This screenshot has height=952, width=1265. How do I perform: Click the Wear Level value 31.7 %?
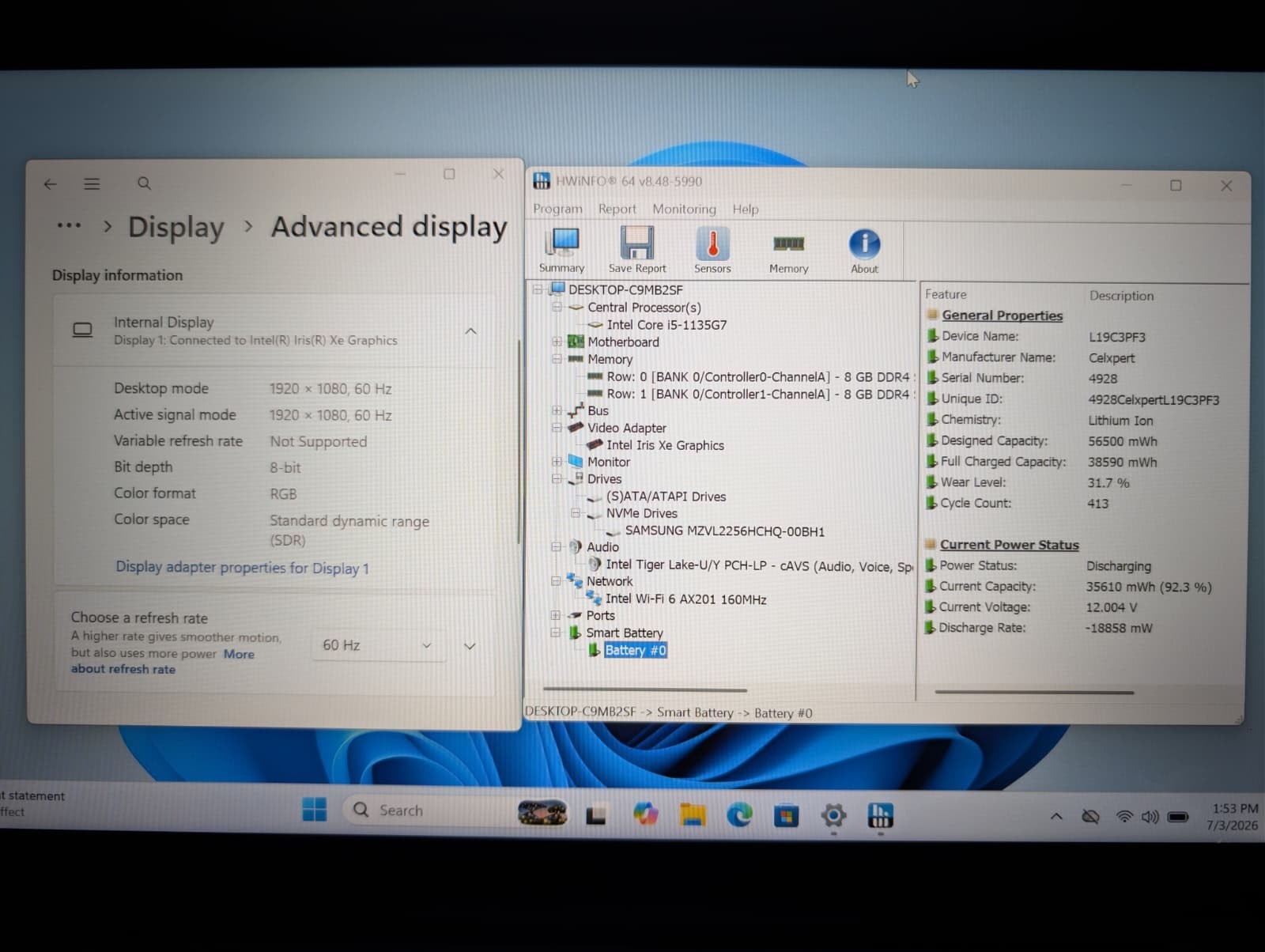click(x=1108, y=482)
